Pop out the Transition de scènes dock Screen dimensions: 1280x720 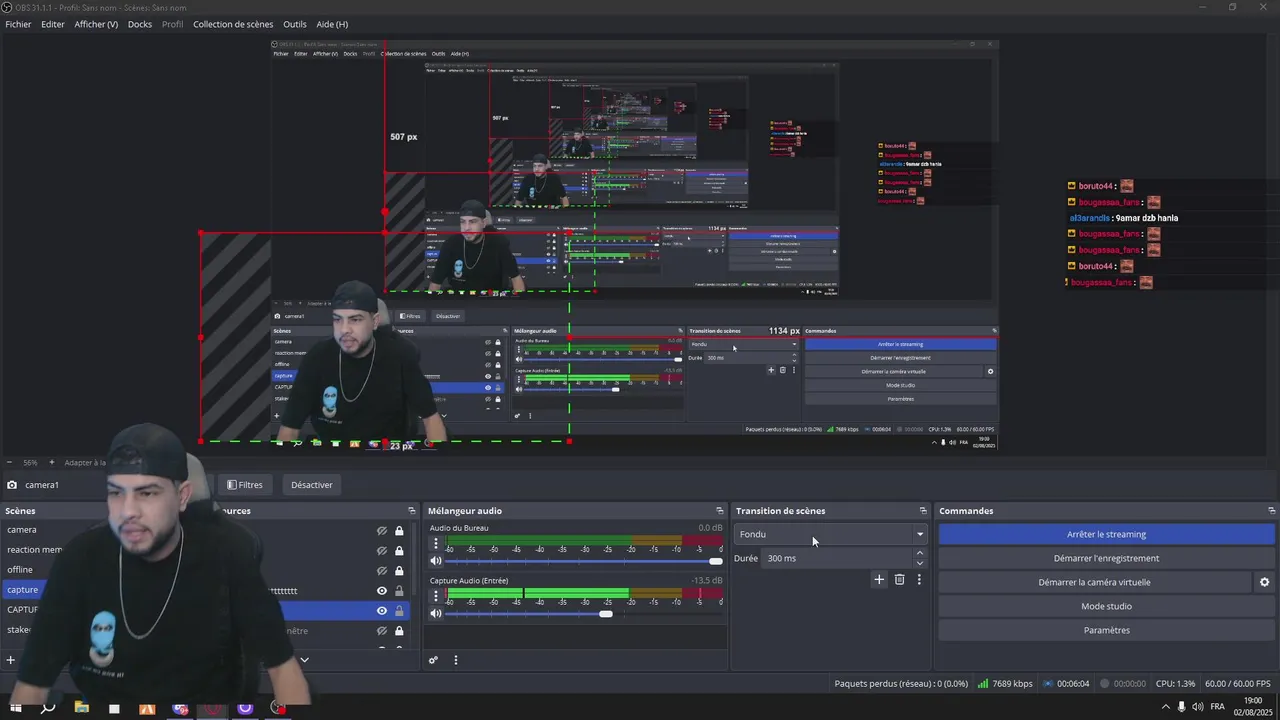925,511
